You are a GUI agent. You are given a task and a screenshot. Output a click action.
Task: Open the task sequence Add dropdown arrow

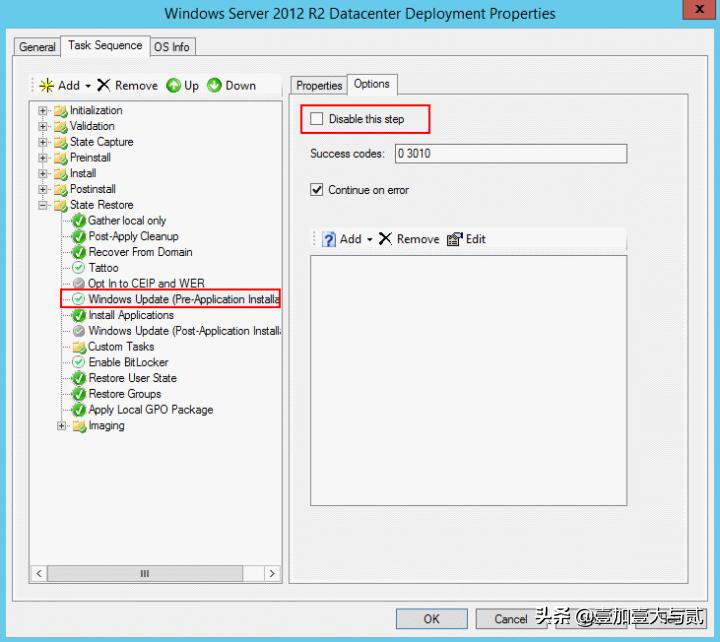click(88, 86)
